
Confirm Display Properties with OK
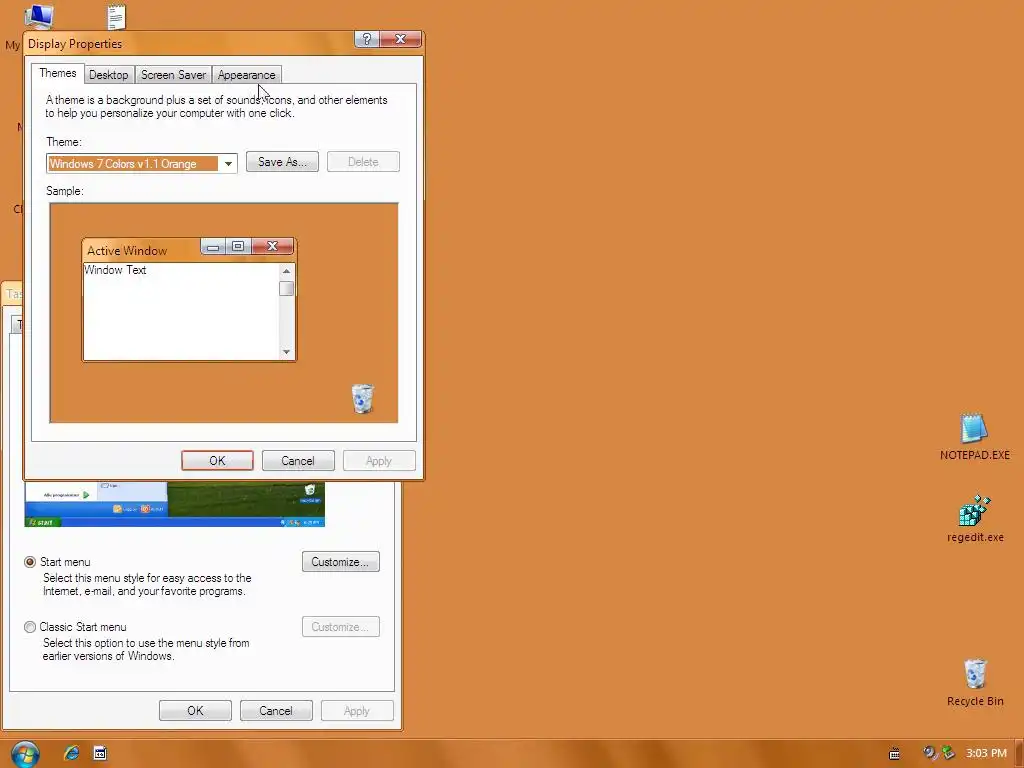click(217, 460)
